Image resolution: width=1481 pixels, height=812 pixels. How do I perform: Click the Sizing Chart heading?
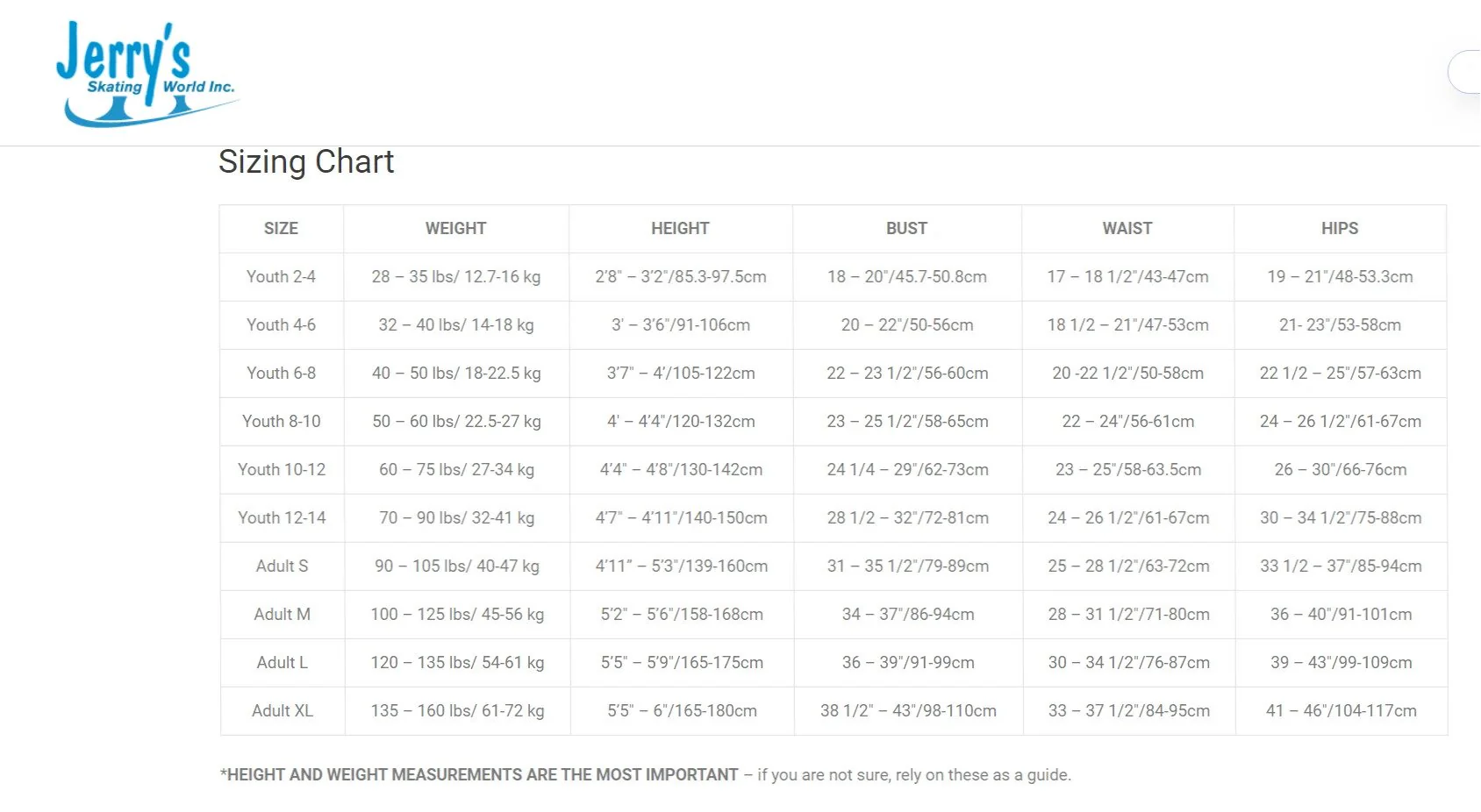tap(306, 162)
